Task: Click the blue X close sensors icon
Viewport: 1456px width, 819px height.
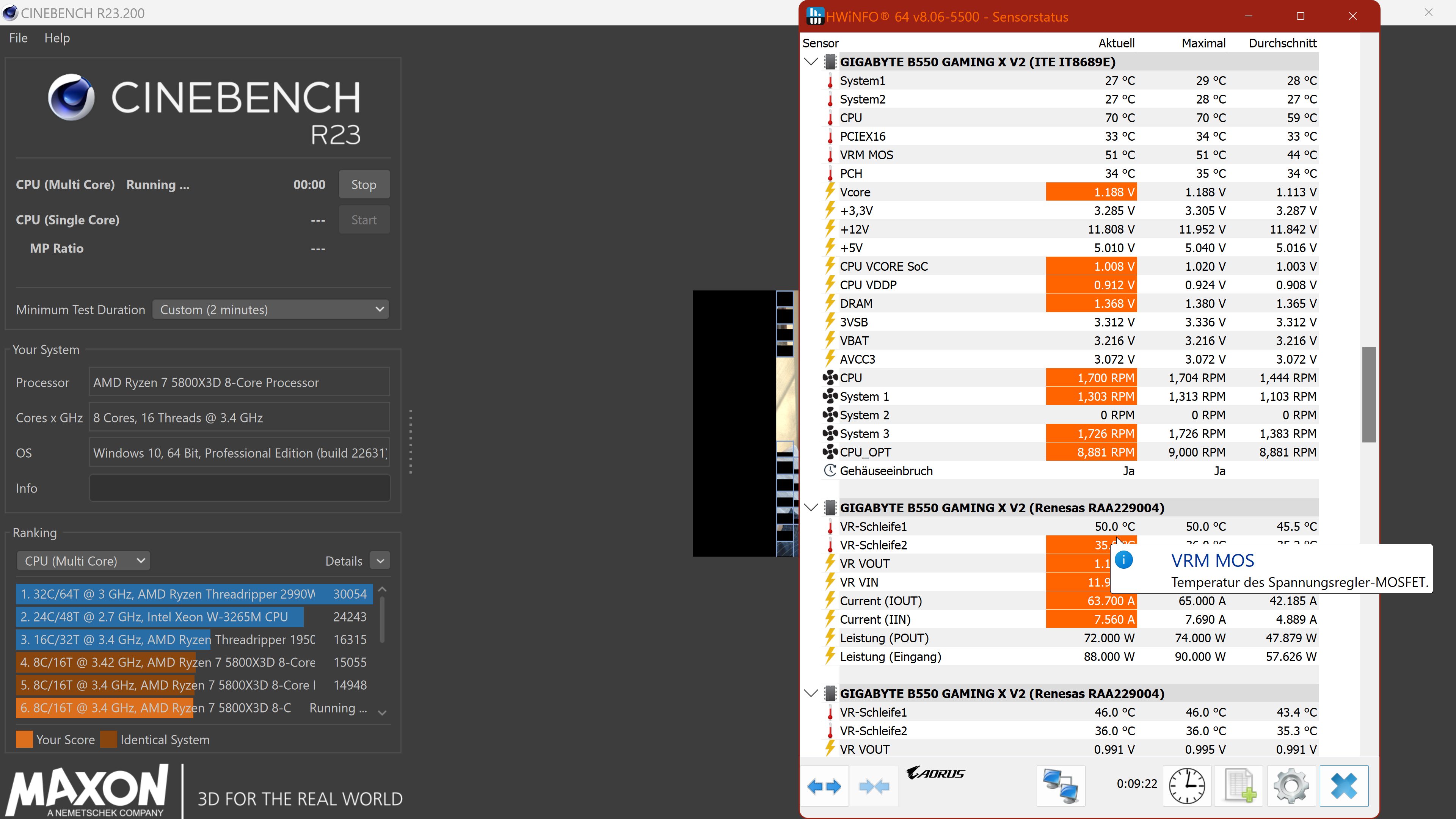Action: point(1343,786)
